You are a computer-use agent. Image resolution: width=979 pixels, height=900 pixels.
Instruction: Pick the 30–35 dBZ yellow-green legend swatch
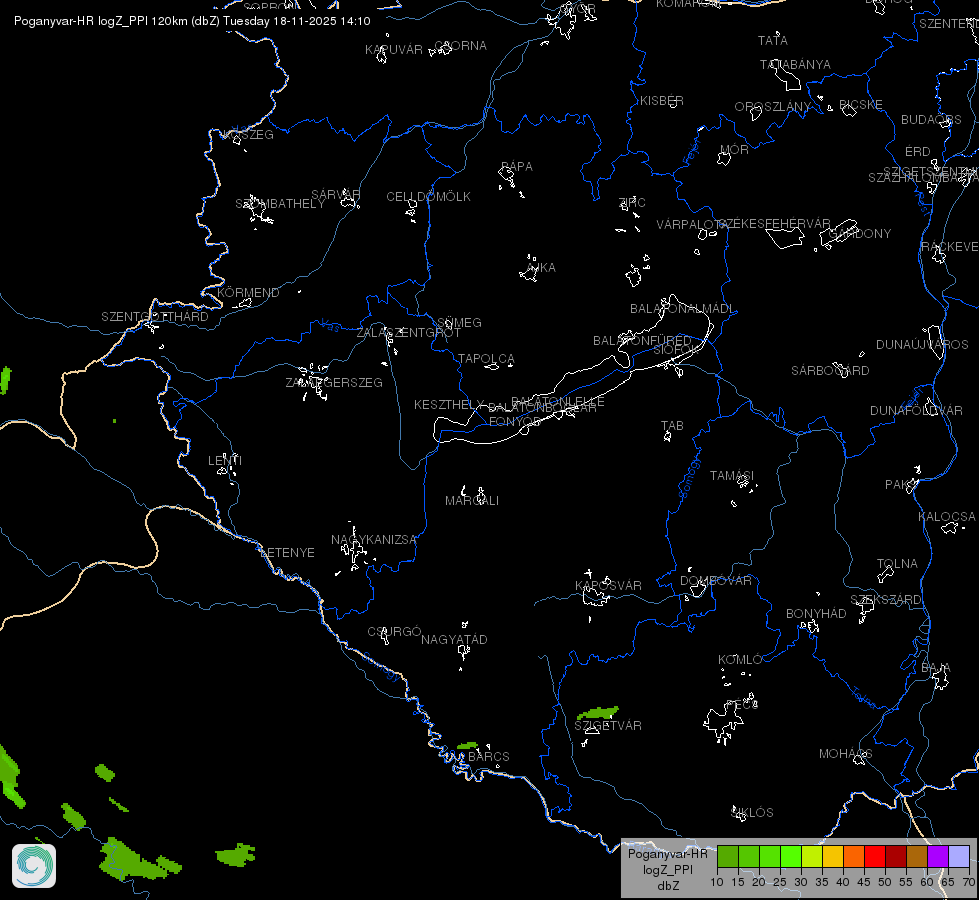(812, 856)
